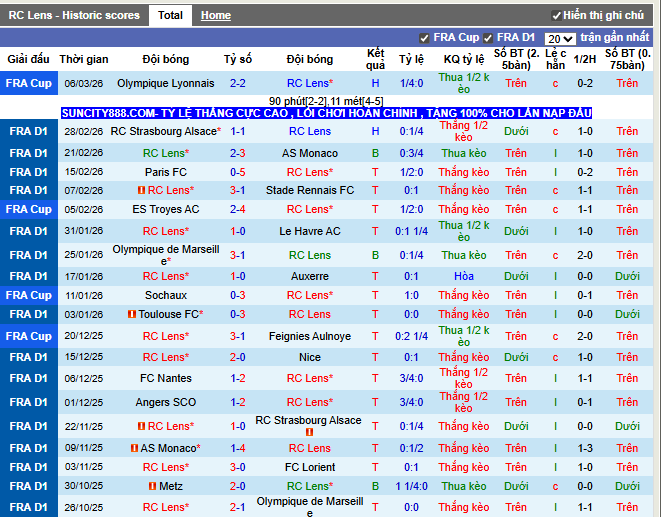Image resolution: width=661 pixels, height=517 pixels.
Task: Click the 2-4 score of ES Troyes match
Action: (238, 209)
